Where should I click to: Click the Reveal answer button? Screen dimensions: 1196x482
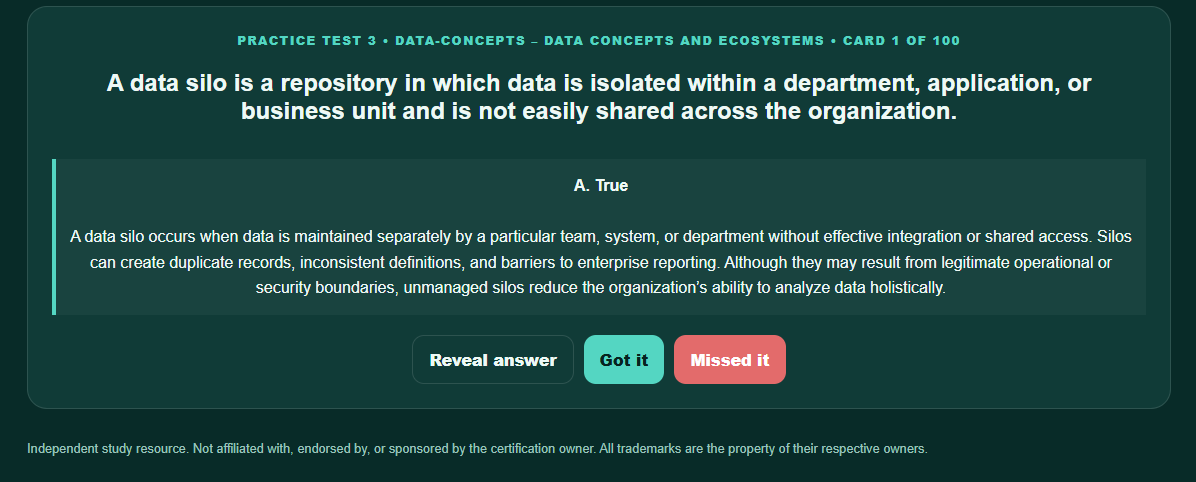[493, 359]
